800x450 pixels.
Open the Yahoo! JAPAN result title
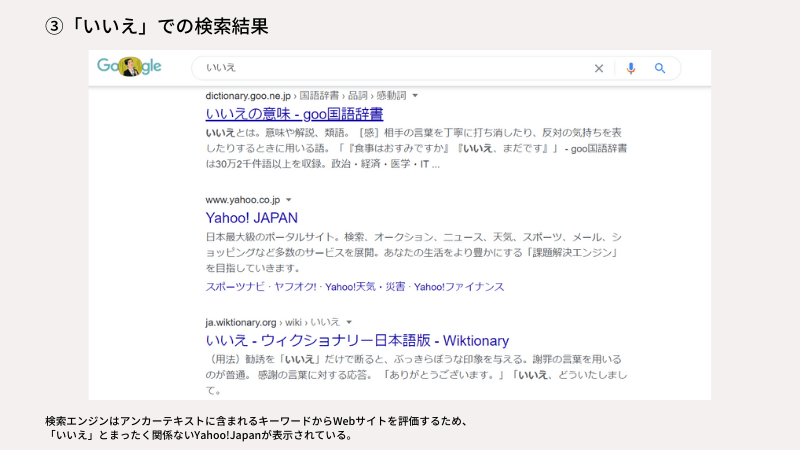tap(252, 218)
